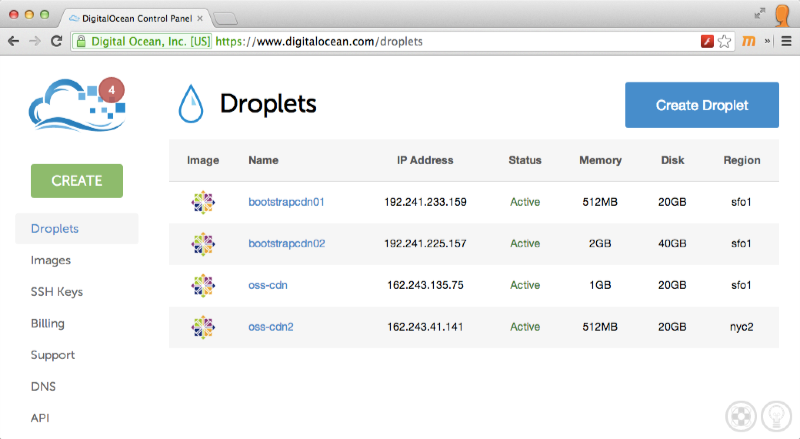800x439 pixels.
Task: Open the bootstrapcdn01 droplet link
Action: pos(286,202)
